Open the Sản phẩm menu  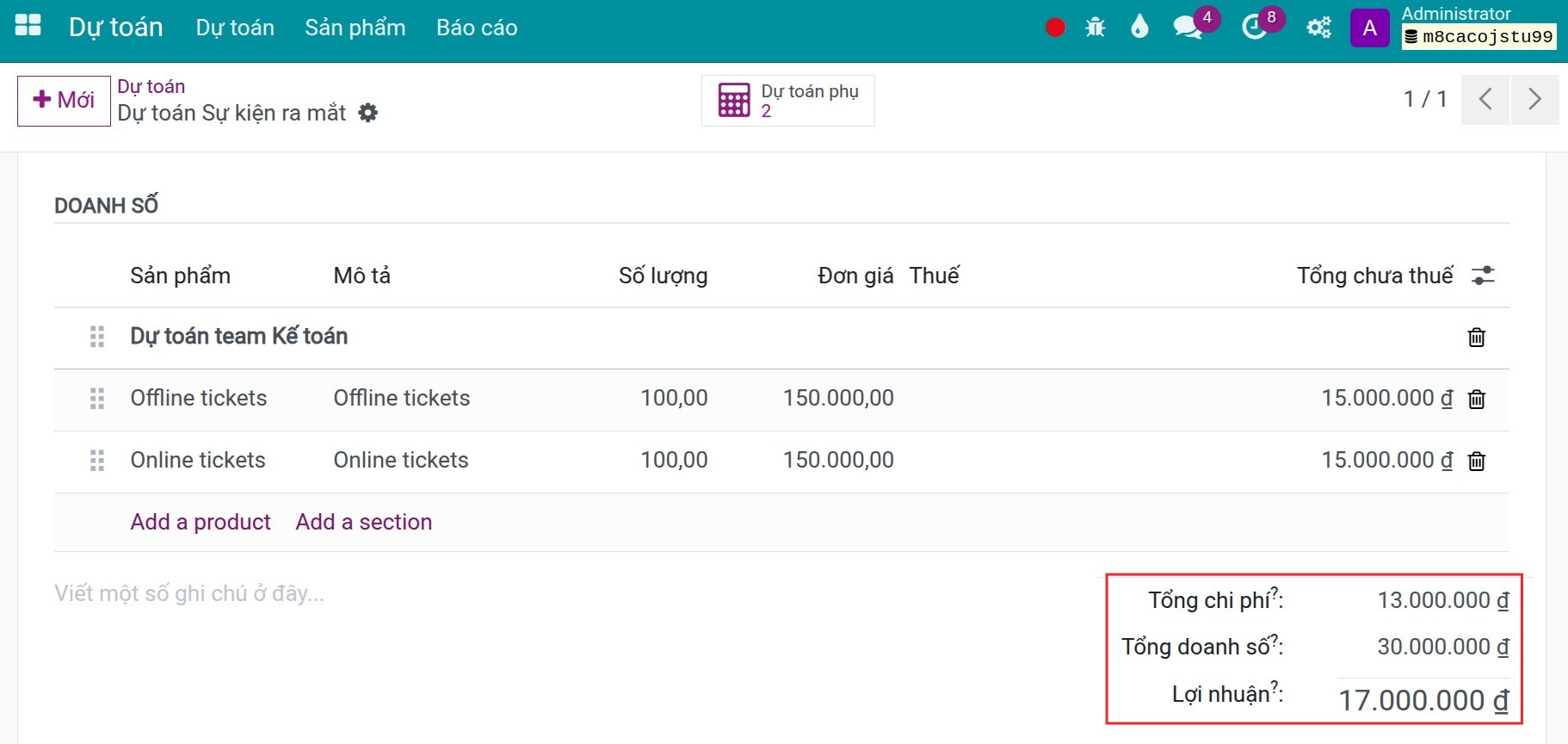[355, 28]
